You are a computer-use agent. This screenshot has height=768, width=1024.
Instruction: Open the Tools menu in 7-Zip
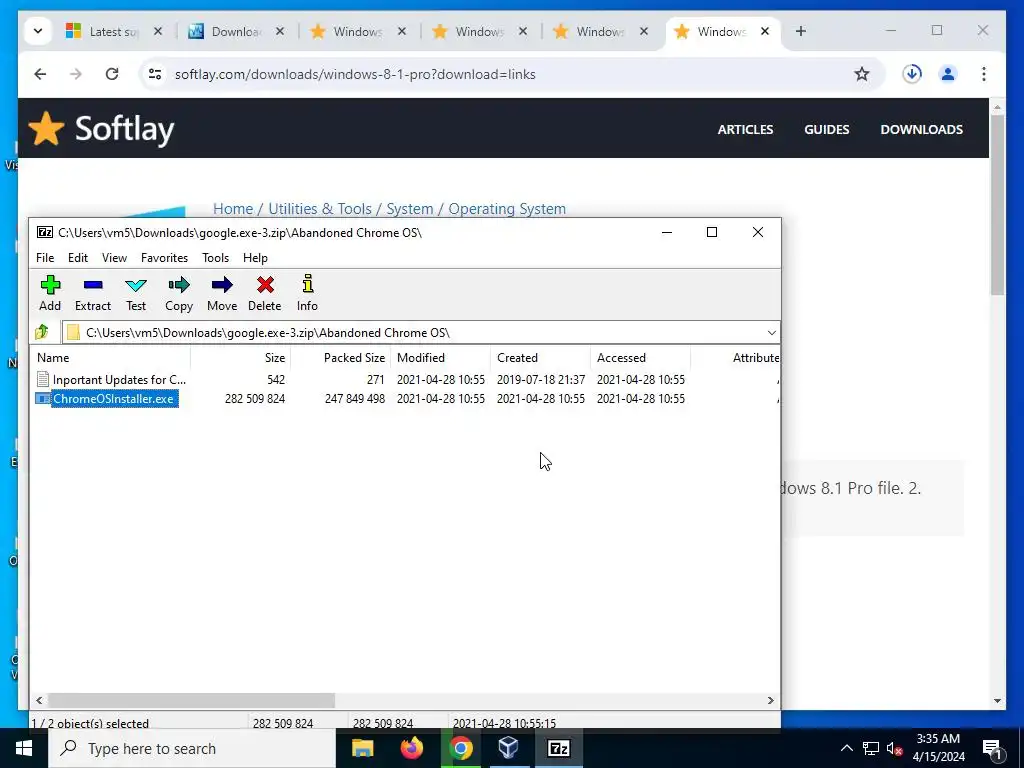pyautogui.click(x=216, y=258)
